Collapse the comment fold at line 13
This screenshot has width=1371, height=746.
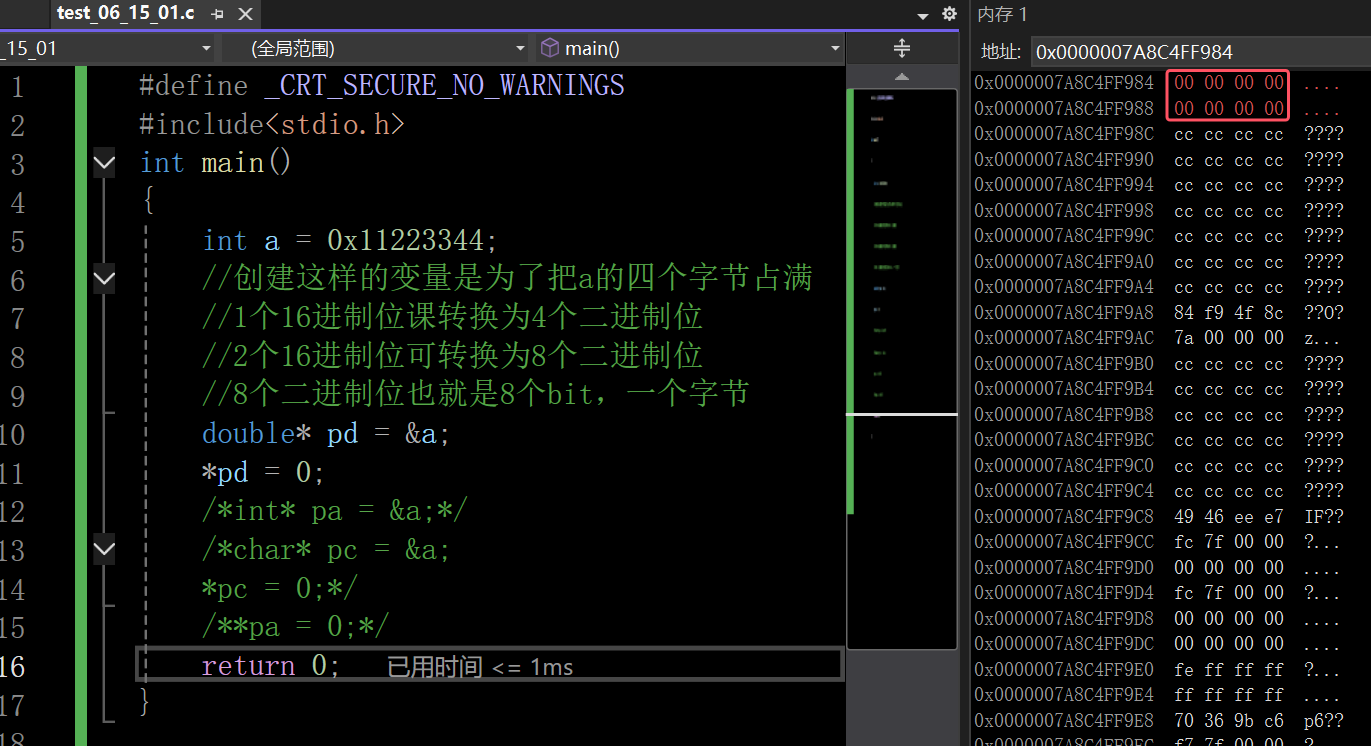104,548
